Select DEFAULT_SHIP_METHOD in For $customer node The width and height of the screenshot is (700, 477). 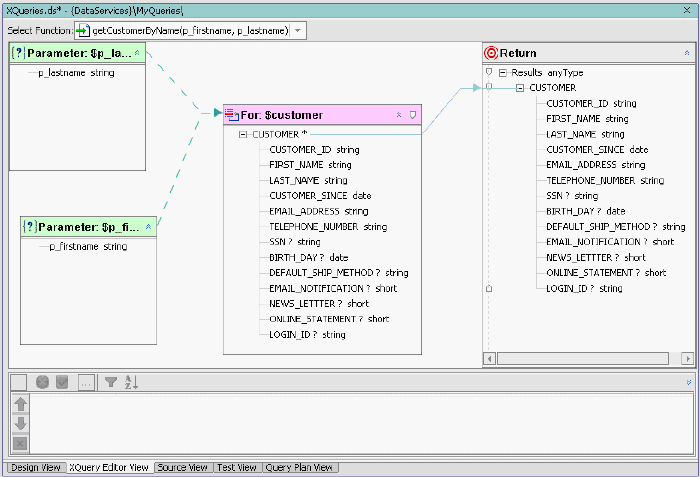pos(339,273)
